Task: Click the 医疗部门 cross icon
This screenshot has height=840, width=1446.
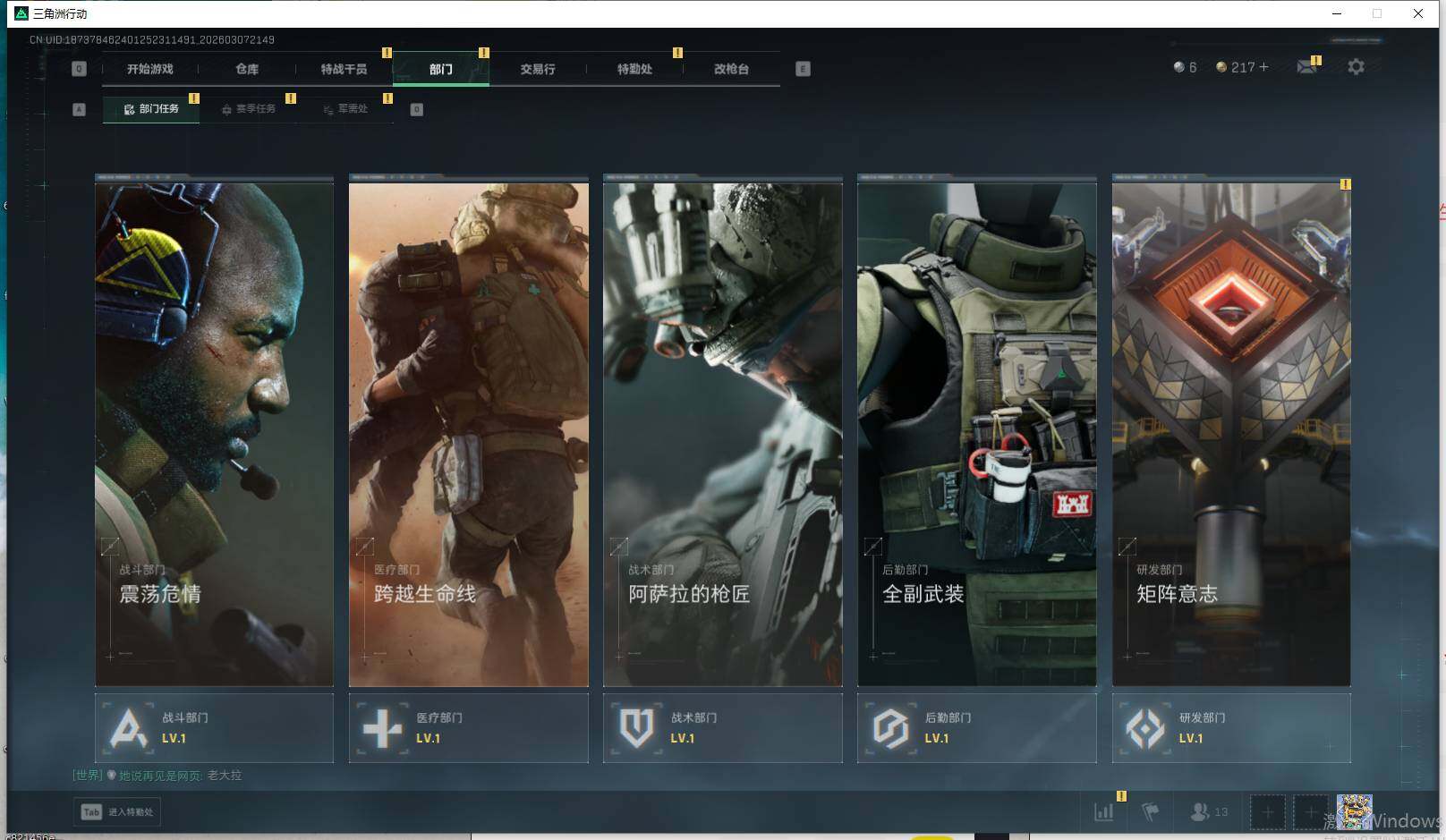Action: [382, 728]
